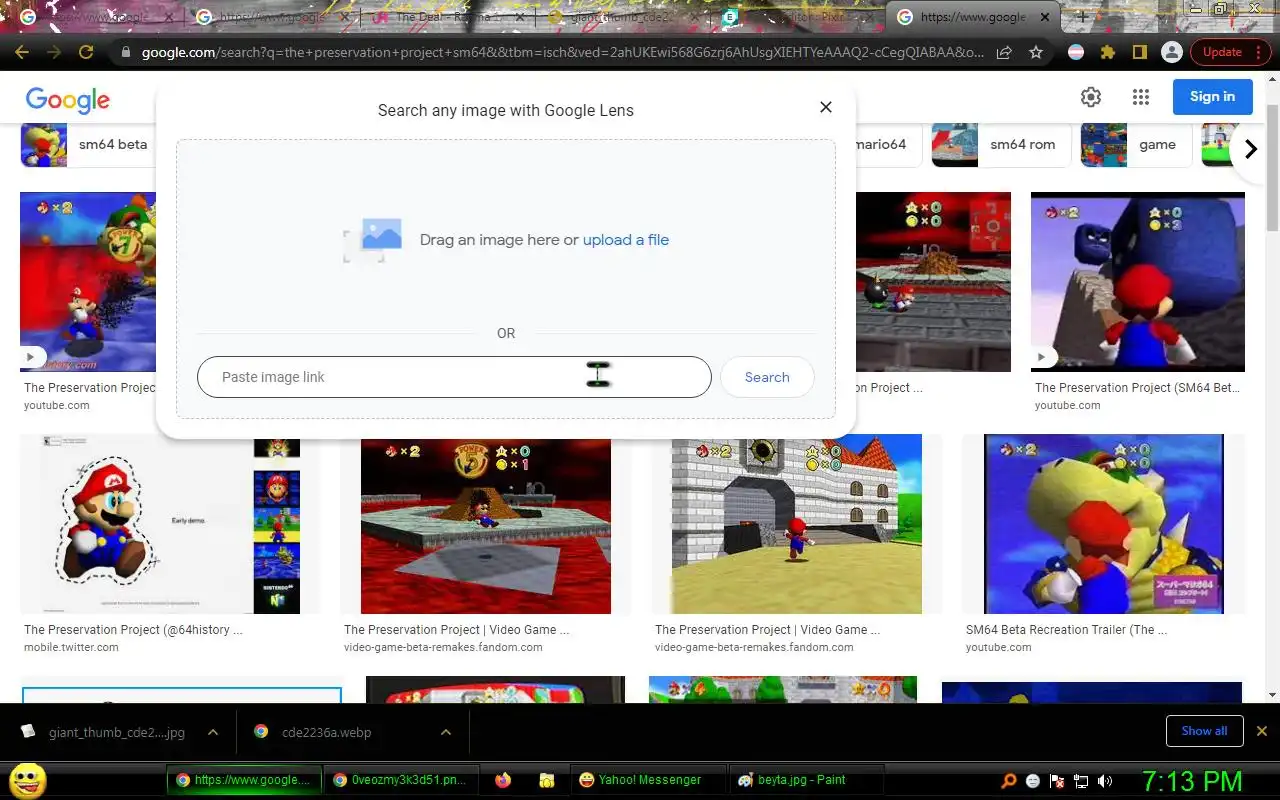This screenshot has width=1280, height=800.
Task: Close the downloads bar
Action: [x=1262, y=731]
